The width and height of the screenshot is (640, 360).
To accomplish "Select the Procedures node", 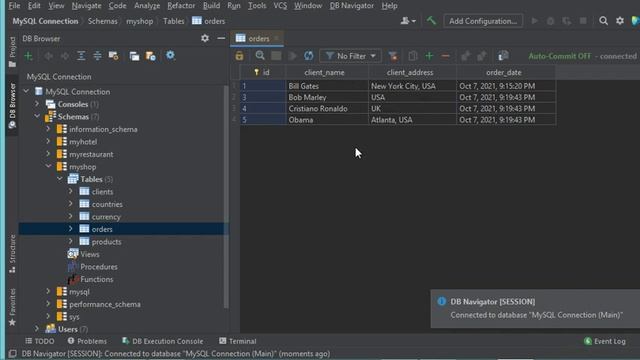I will [x=99, y=267].
